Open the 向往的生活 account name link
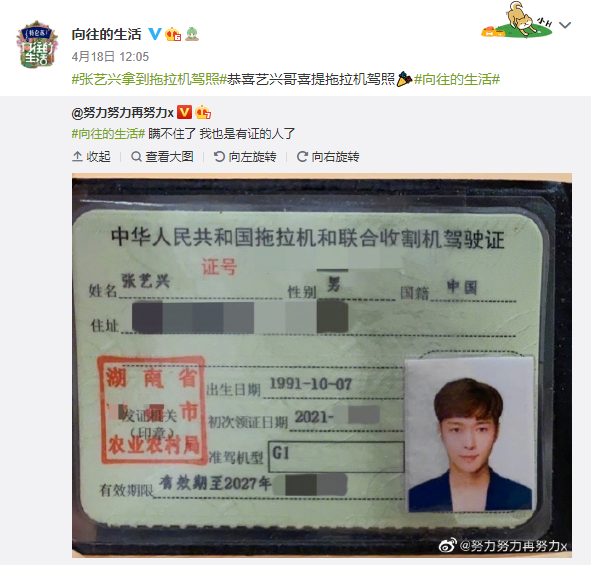Viewport: 591px width, 565px height. click(x=106, y=34)
